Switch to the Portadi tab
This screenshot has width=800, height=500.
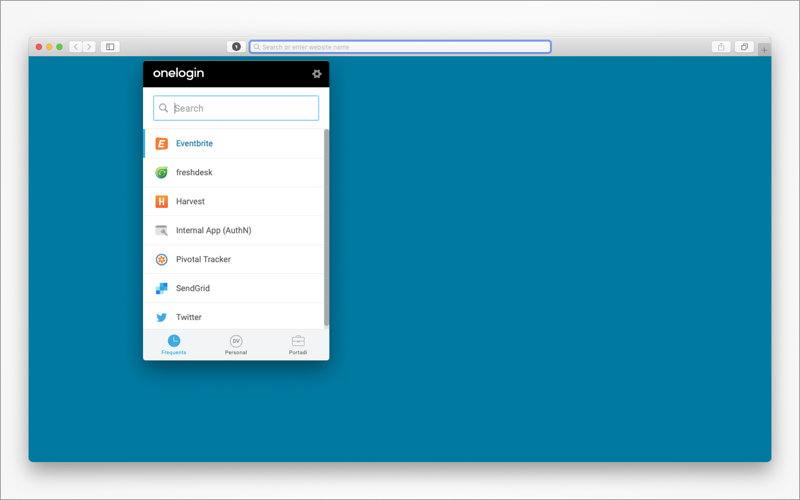(298, 345)
